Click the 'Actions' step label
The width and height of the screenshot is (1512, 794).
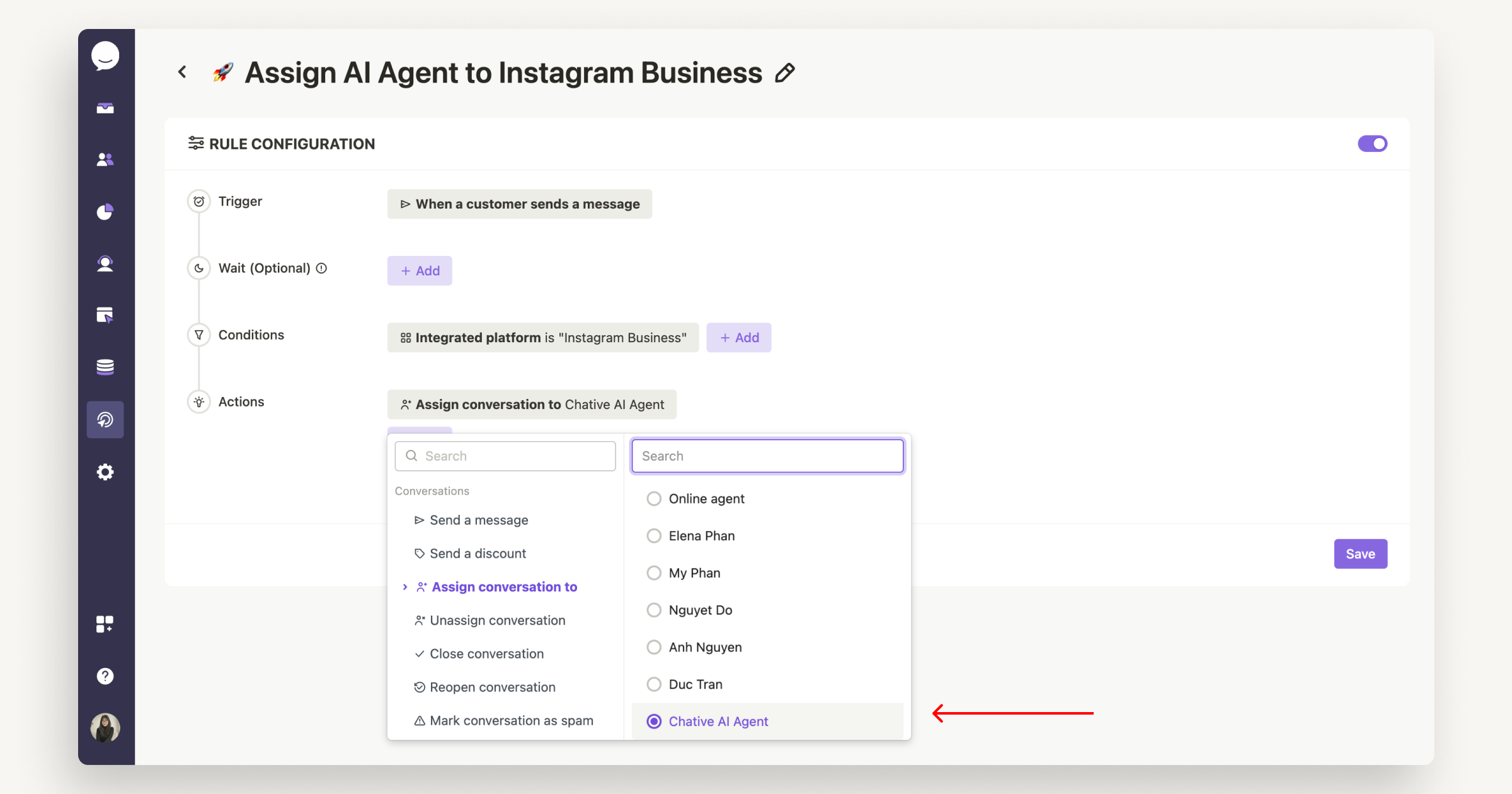pos(241,402)
